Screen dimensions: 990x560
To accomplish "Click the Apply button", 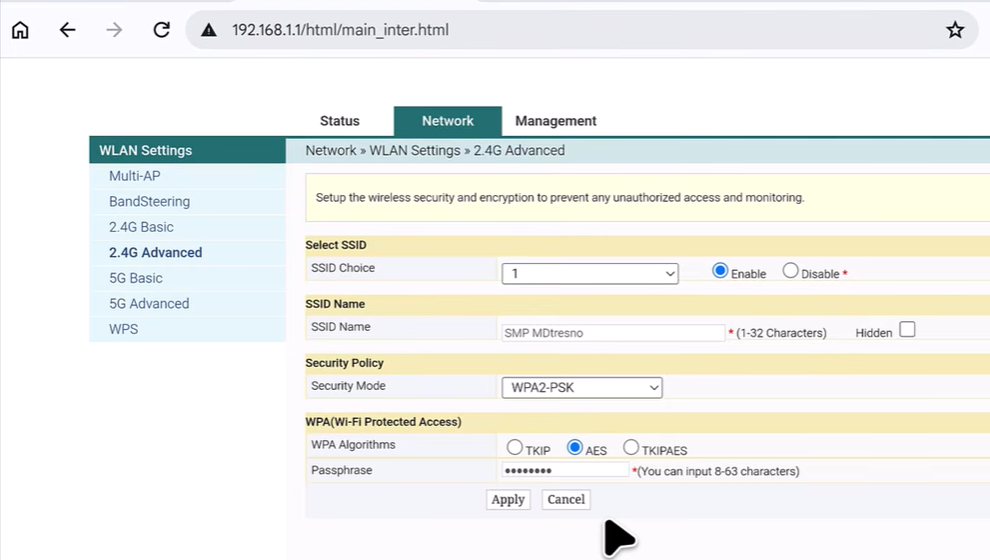I will (x=508, y=499).
